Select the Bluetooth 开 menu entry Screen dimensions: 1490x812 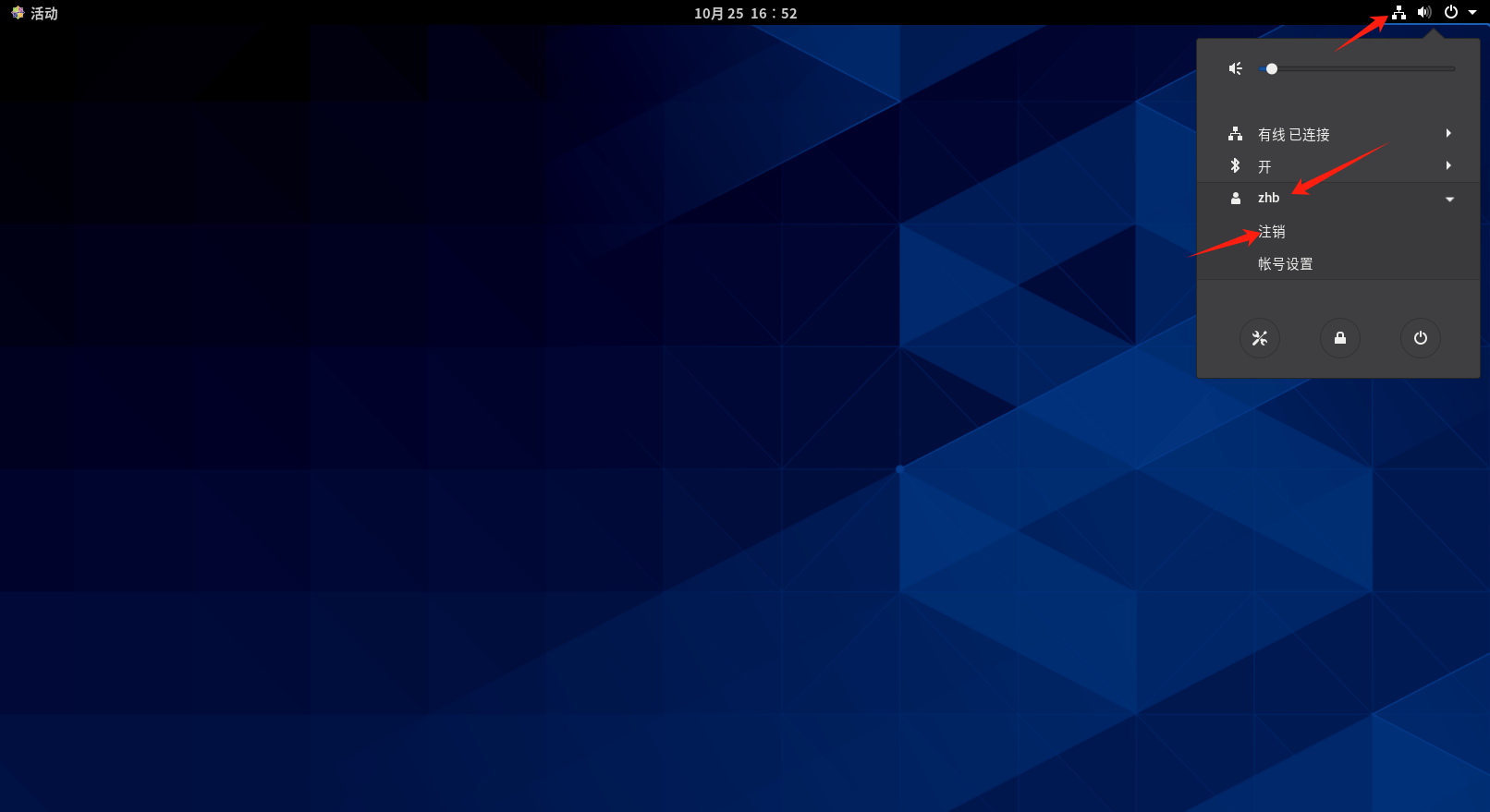pyautogui.click(x=1338, y=166)
